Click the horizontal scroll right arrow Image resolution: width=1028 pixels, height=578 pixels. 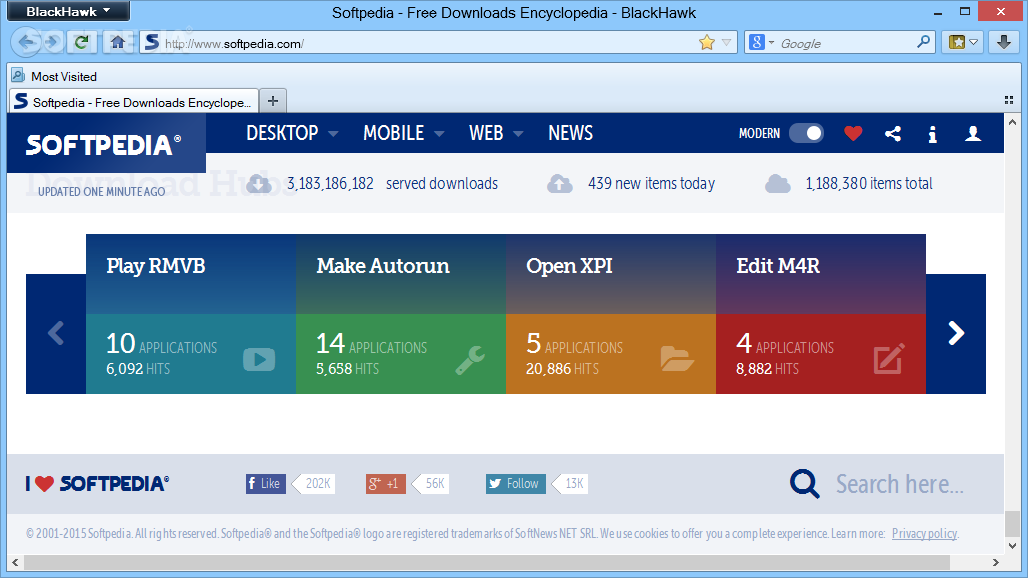(x=996, y=562)
